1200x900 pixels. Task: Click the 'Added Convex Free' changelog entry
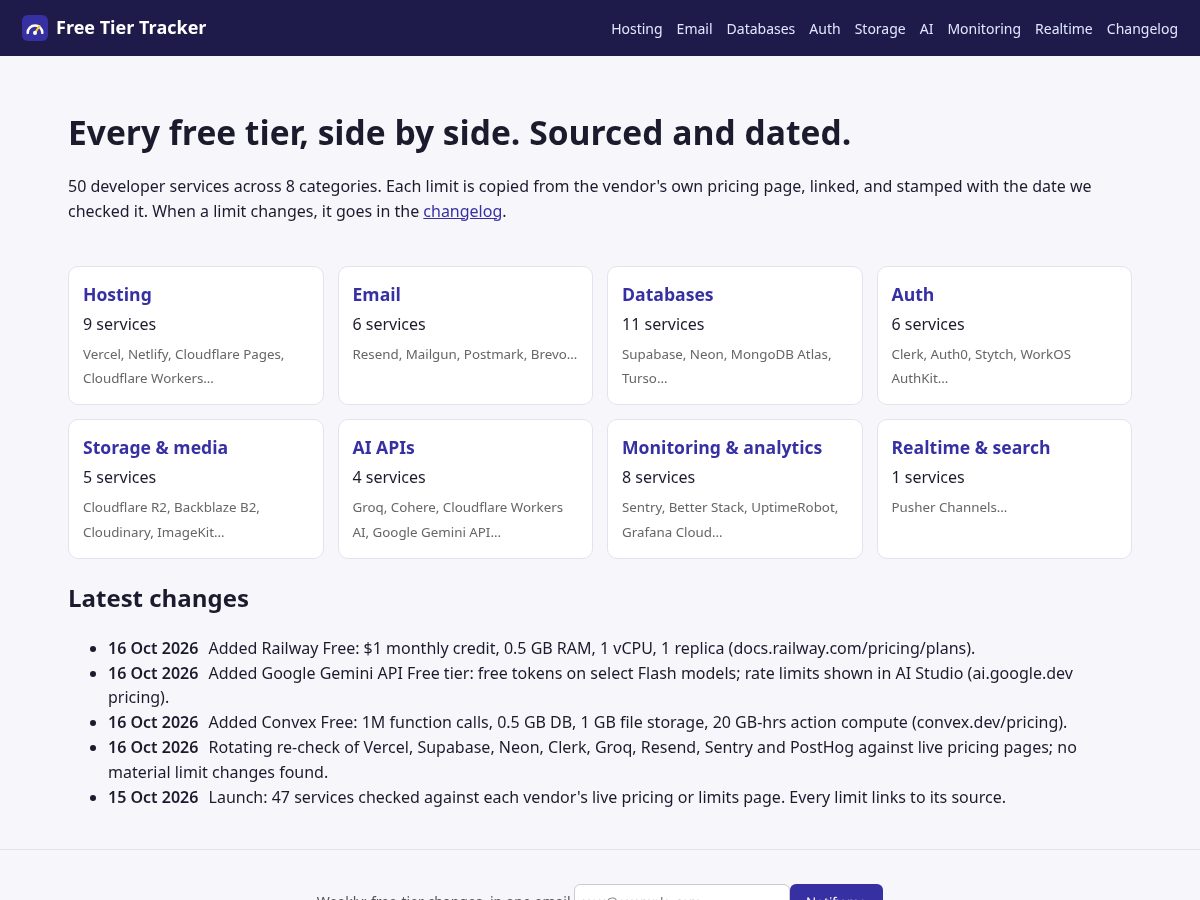point(588,722)
